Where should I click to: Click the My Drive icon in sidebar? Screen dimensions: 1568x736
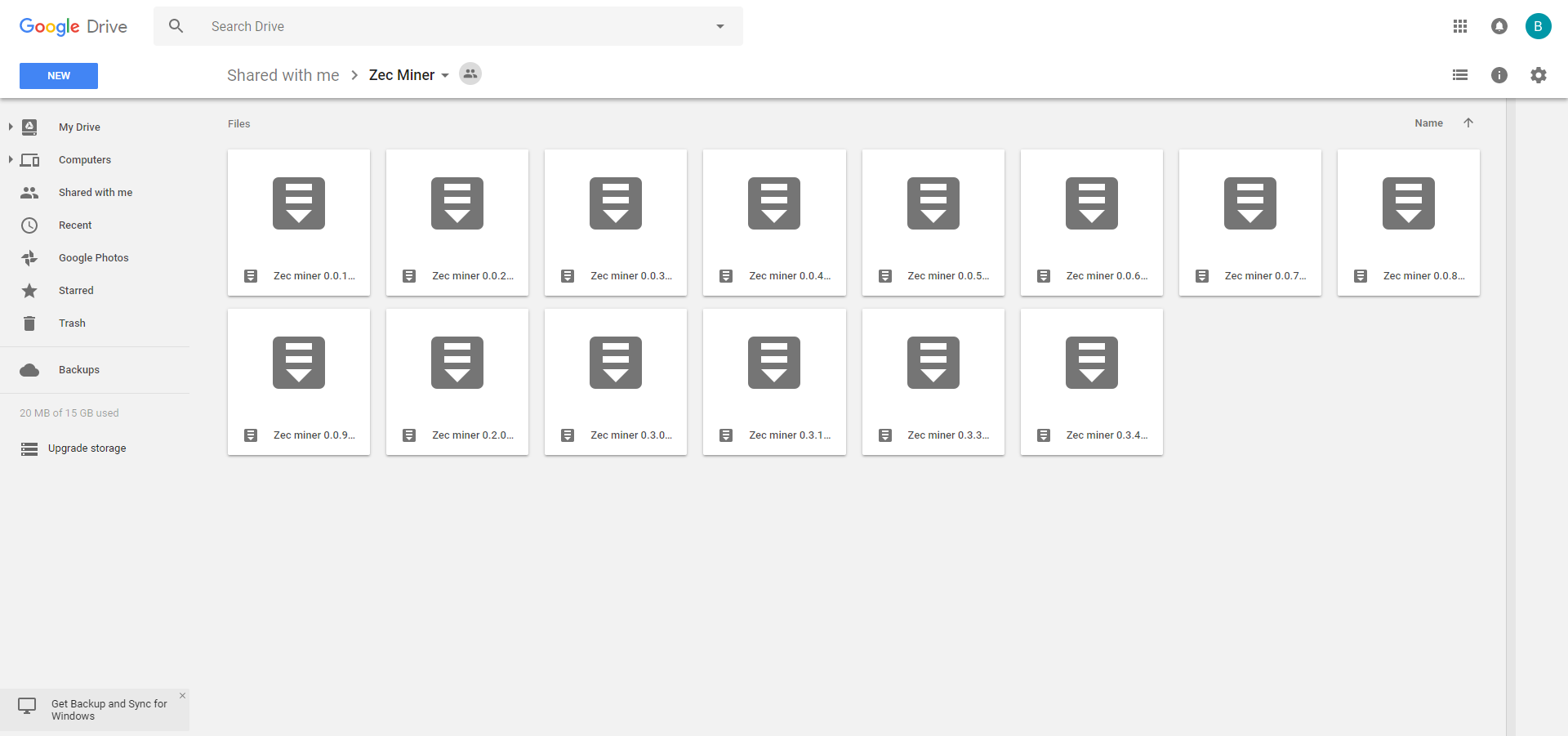pyautogui.click(x=29, y=127)
